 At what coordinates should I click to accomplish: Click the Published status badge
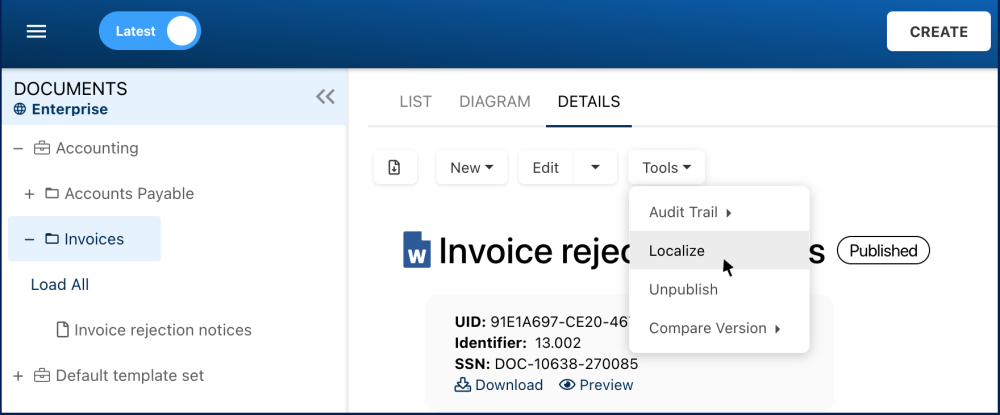pyautogui.click(x=883, y=251)
